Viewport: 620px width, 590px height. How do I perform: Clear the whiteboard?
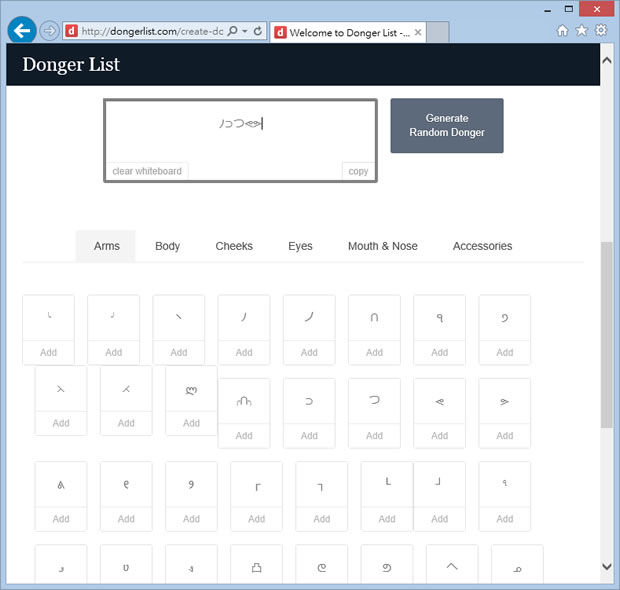(x=147, y=171)
